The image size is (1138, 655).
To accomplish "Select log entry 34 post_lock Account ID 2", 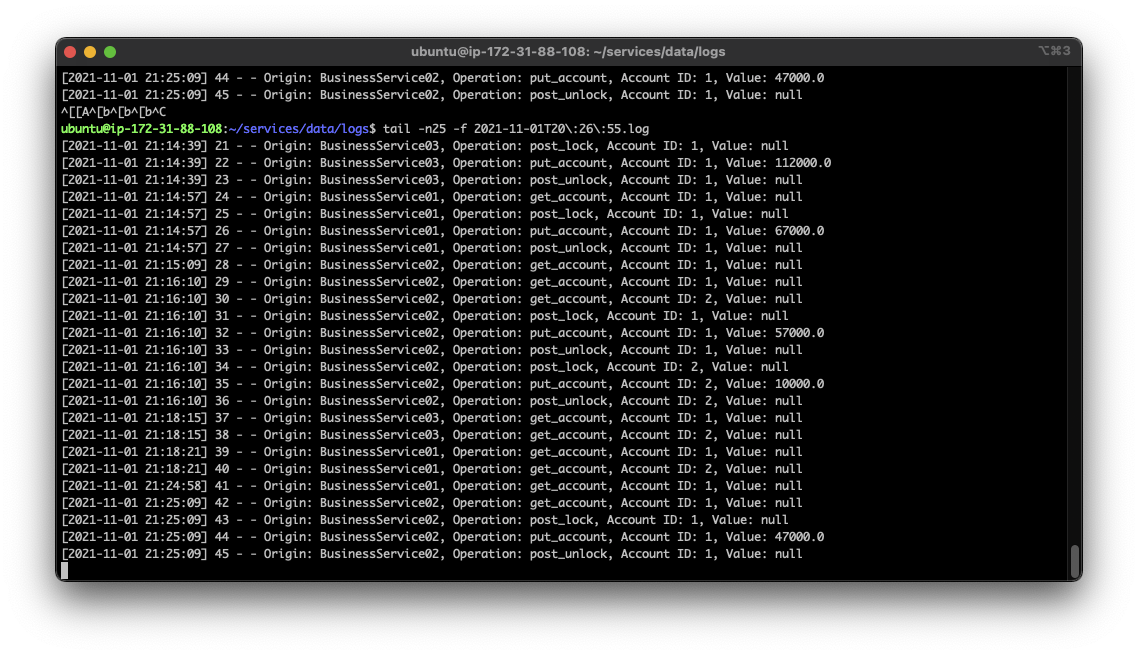I will pyautogui.click(x=425, y=367).
